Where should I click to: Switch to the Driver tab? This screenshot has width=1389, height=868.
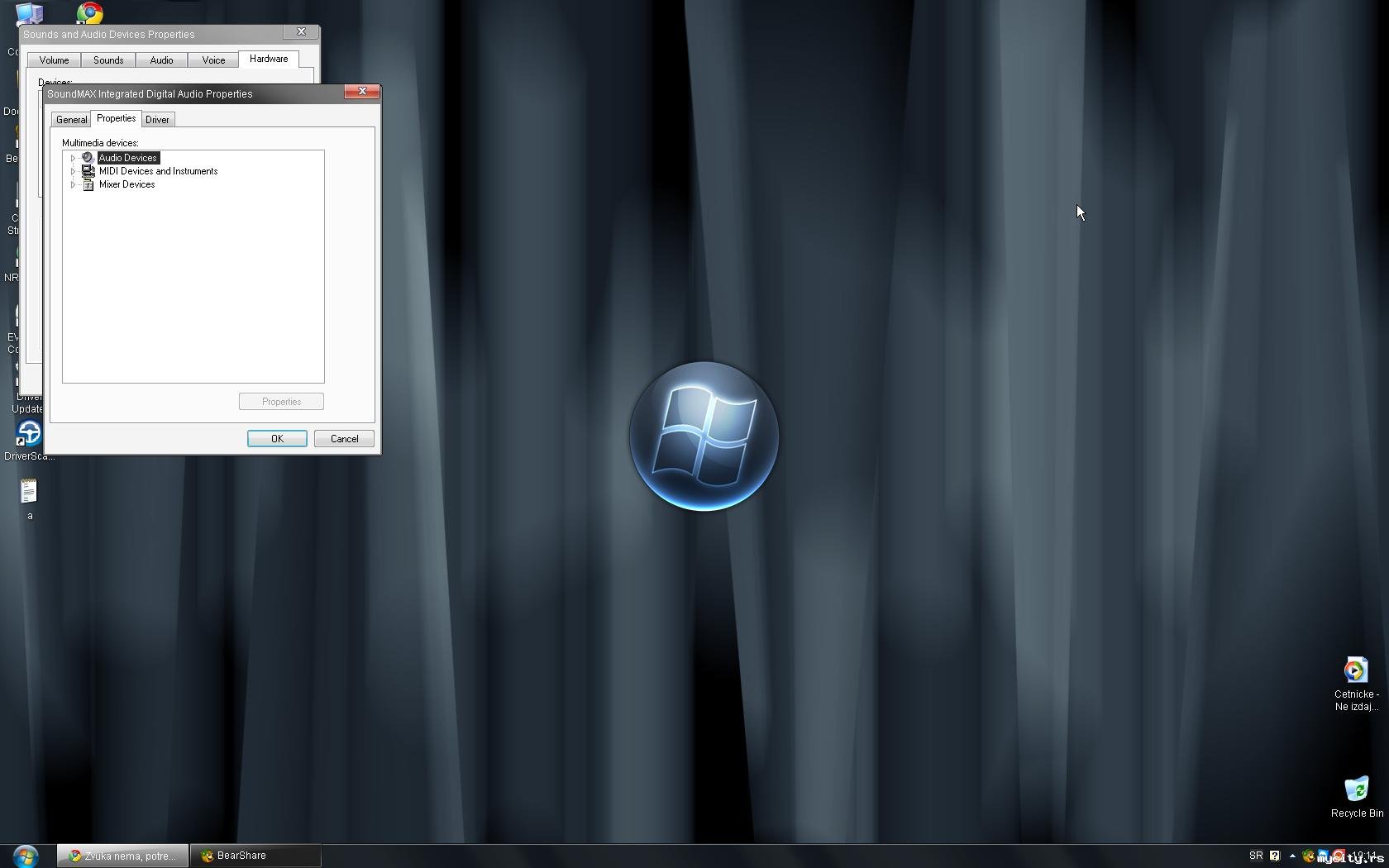[157, 120]
